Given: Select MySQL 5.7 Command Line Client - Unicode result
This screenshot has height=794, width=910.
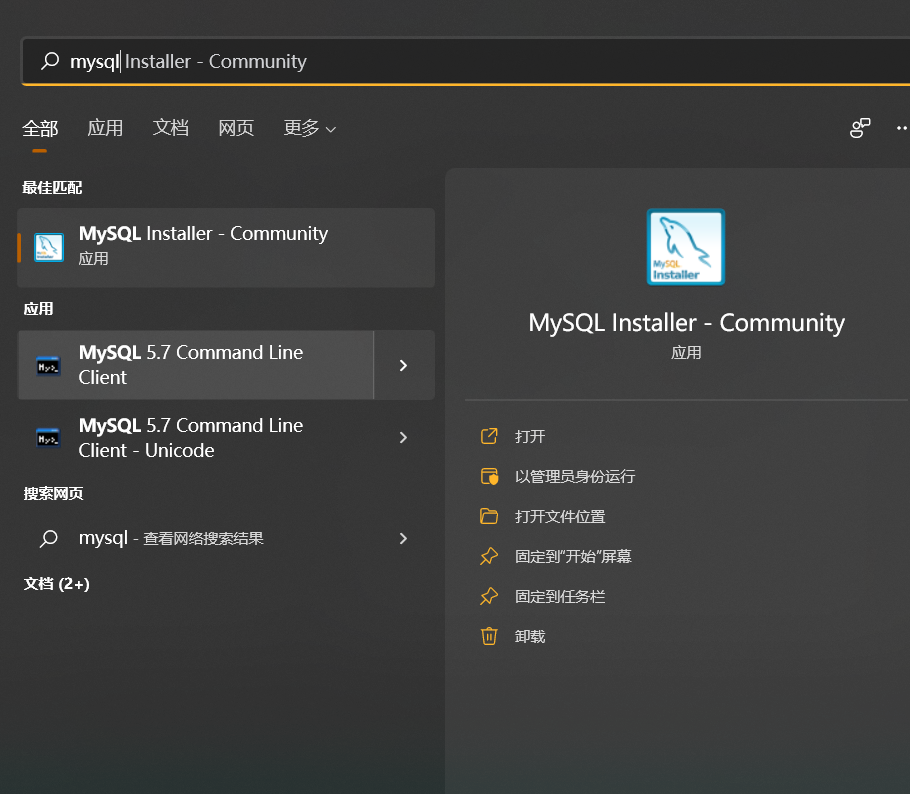Looking at the screenshot, I should click(x=196, y=438).
